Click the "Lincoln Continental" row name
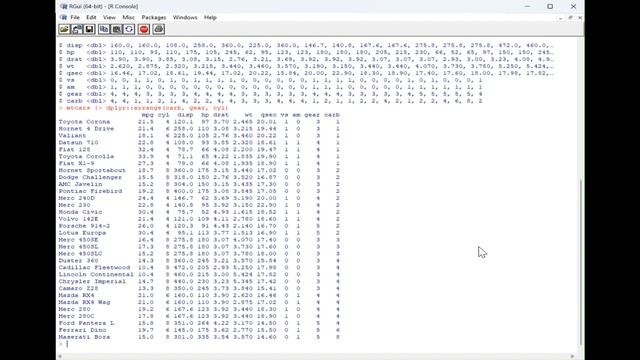Viewport: 640px width, 360px height. 96,274
